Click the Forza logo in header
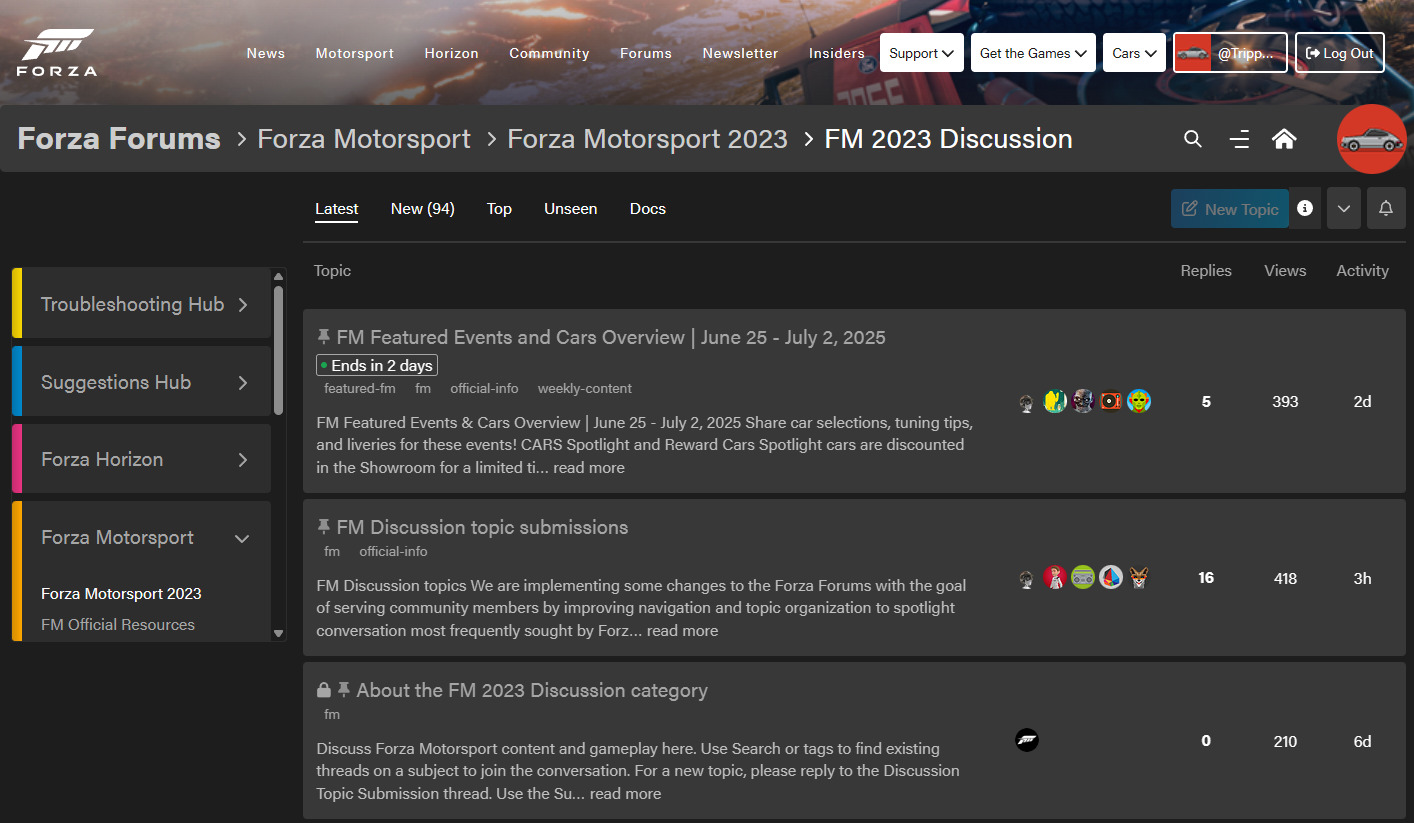 coord(57,53)
